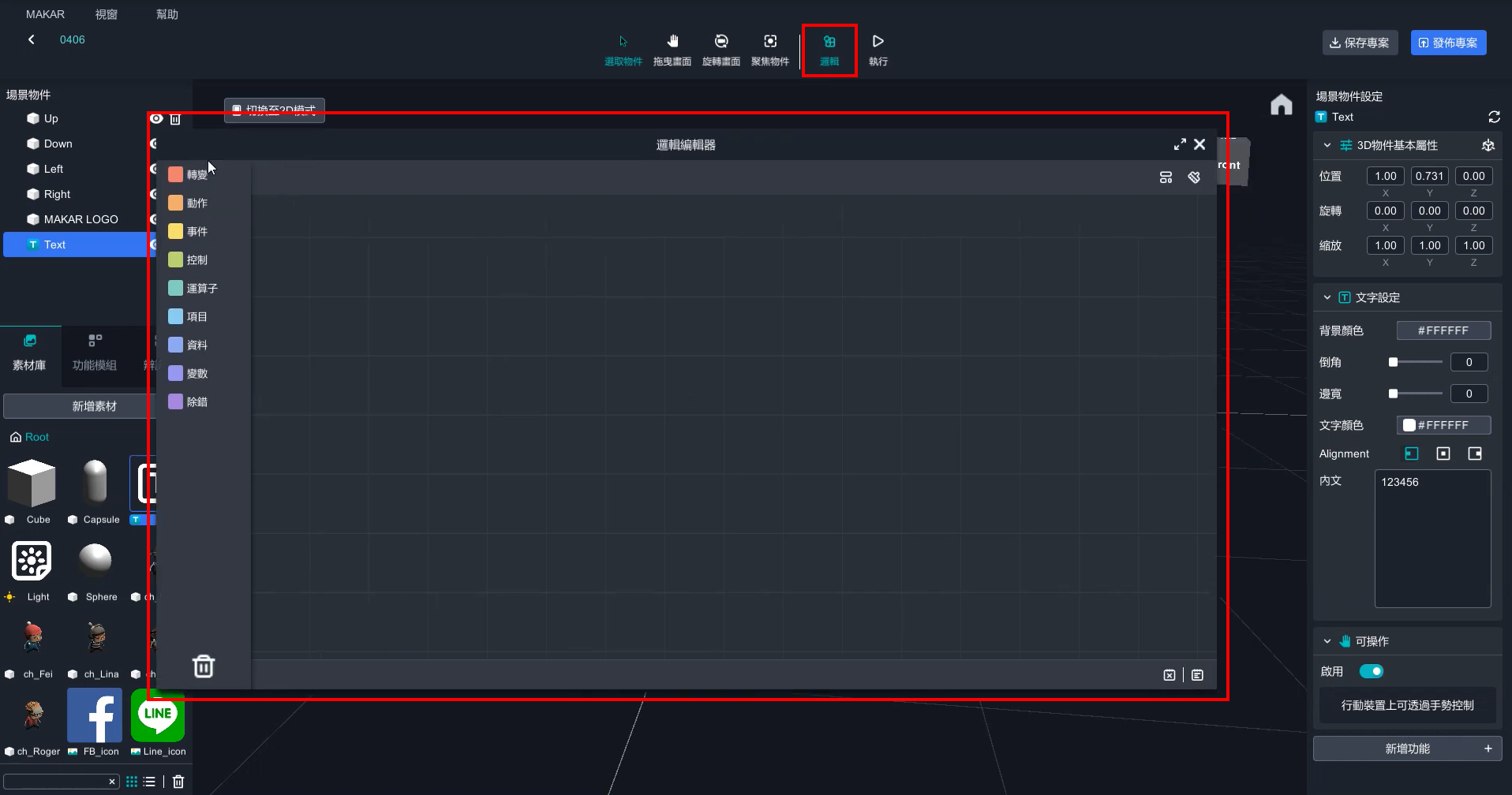The width and height of the screenshot is (1512, 795).
Task: Click the reset icon for 3D物件基本屬性
Action: (1488, 145)
